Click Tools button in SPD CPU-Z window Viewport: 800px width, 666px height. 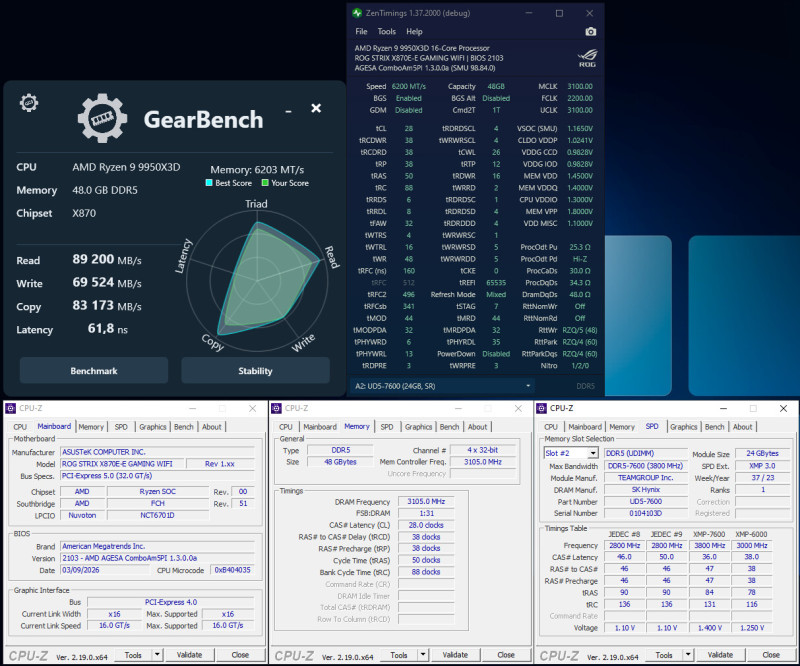tap(664, 654)
